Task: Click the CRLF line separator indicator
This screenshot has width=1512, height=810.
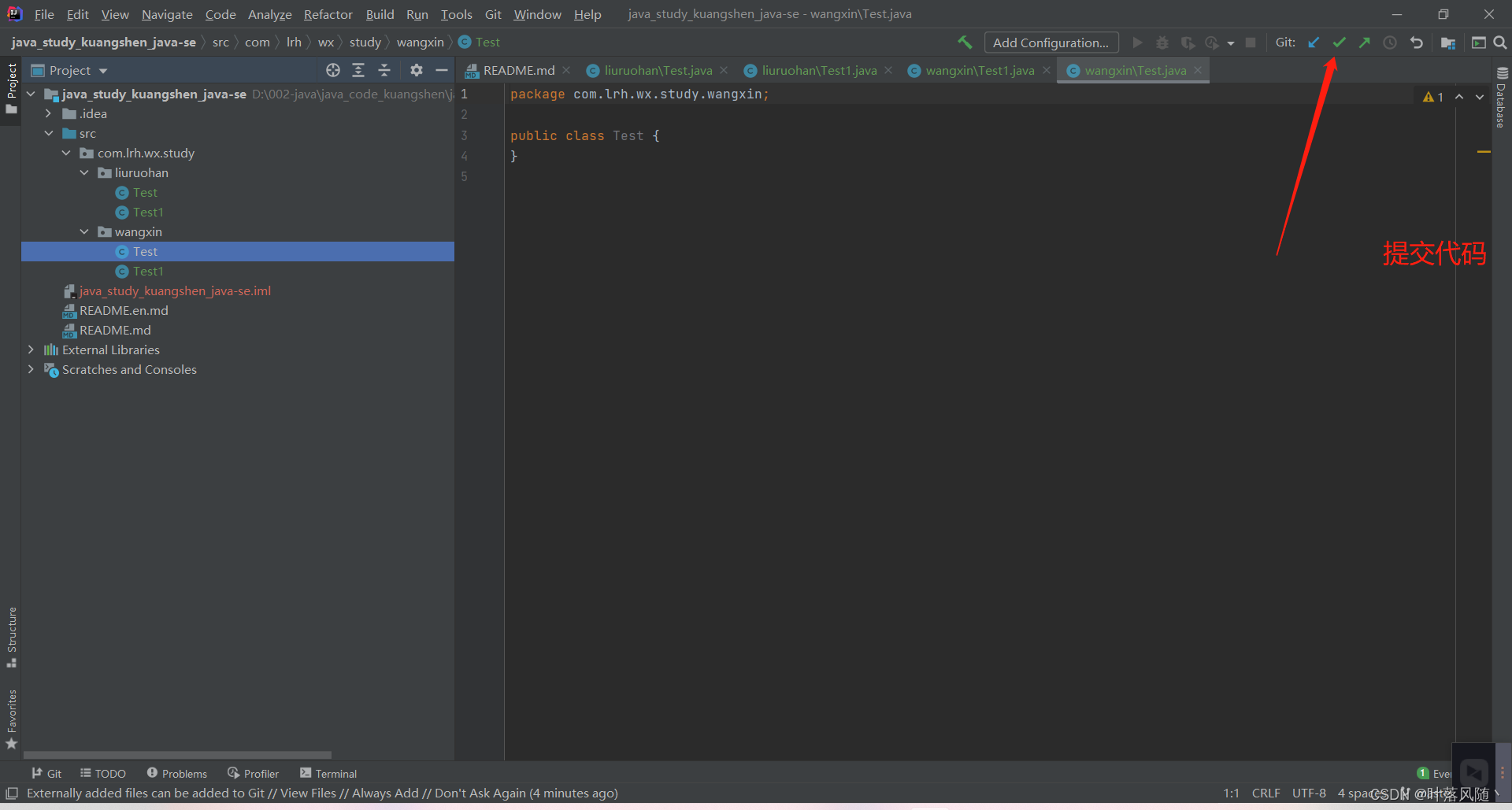Action: click(1266, 793)
